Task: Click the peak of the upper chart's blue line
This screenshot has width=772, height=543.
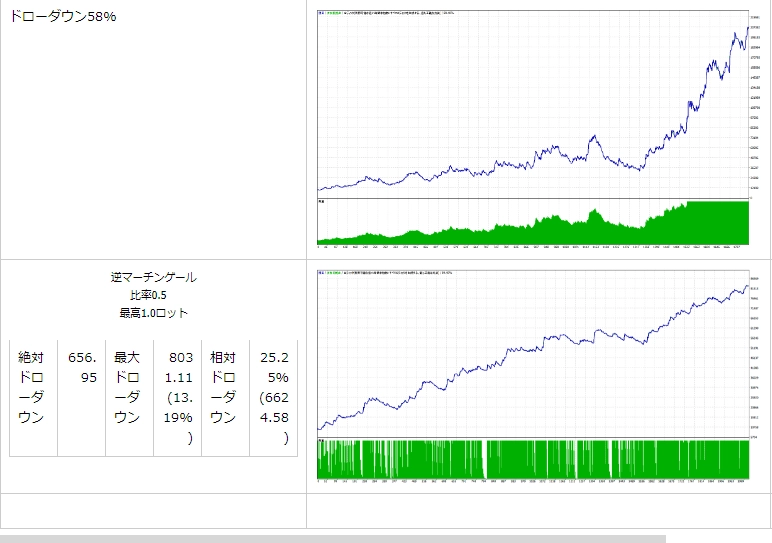Action: [x=737, y=34]
